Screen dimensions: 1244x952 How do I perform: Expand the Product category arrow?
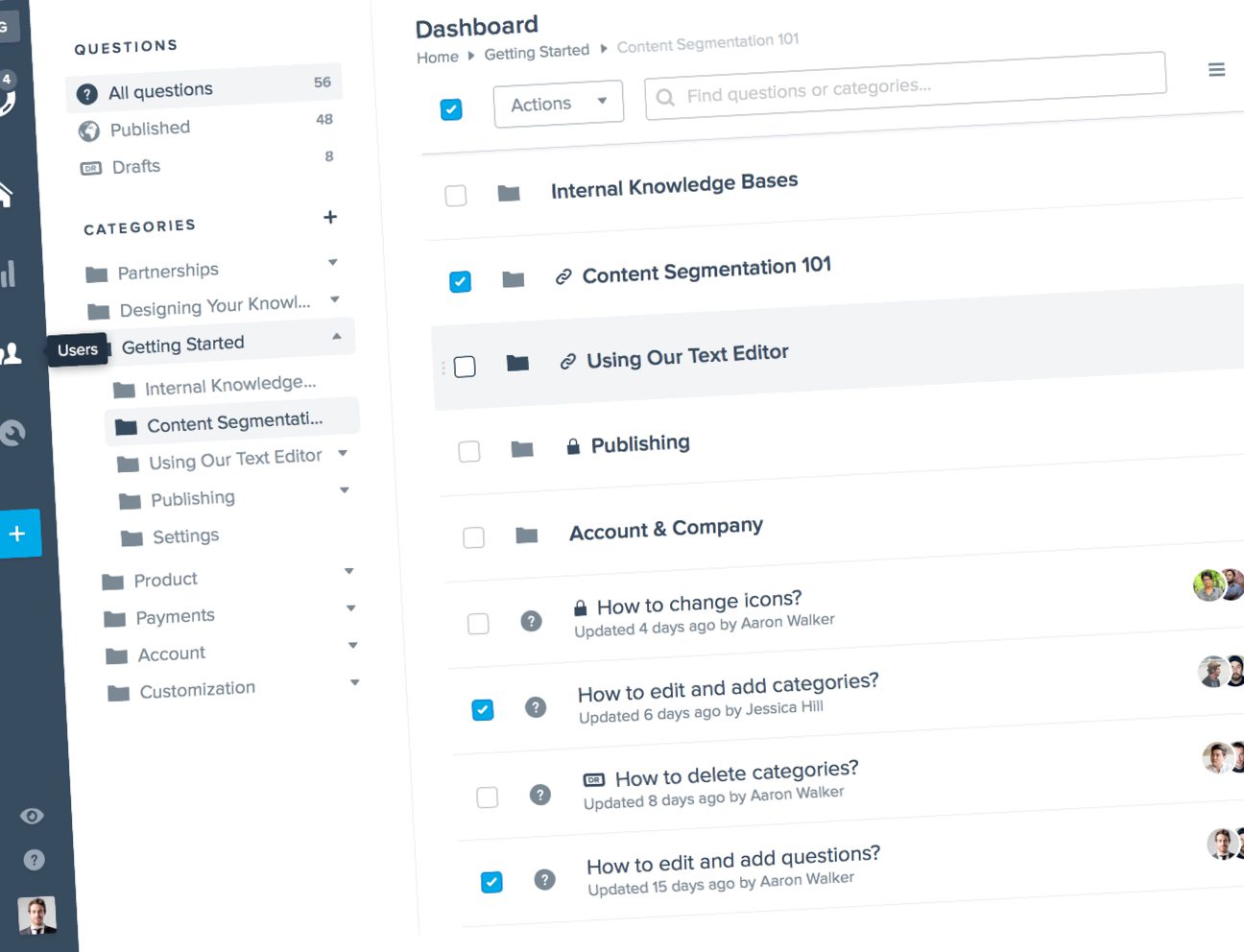pos(349,571)
